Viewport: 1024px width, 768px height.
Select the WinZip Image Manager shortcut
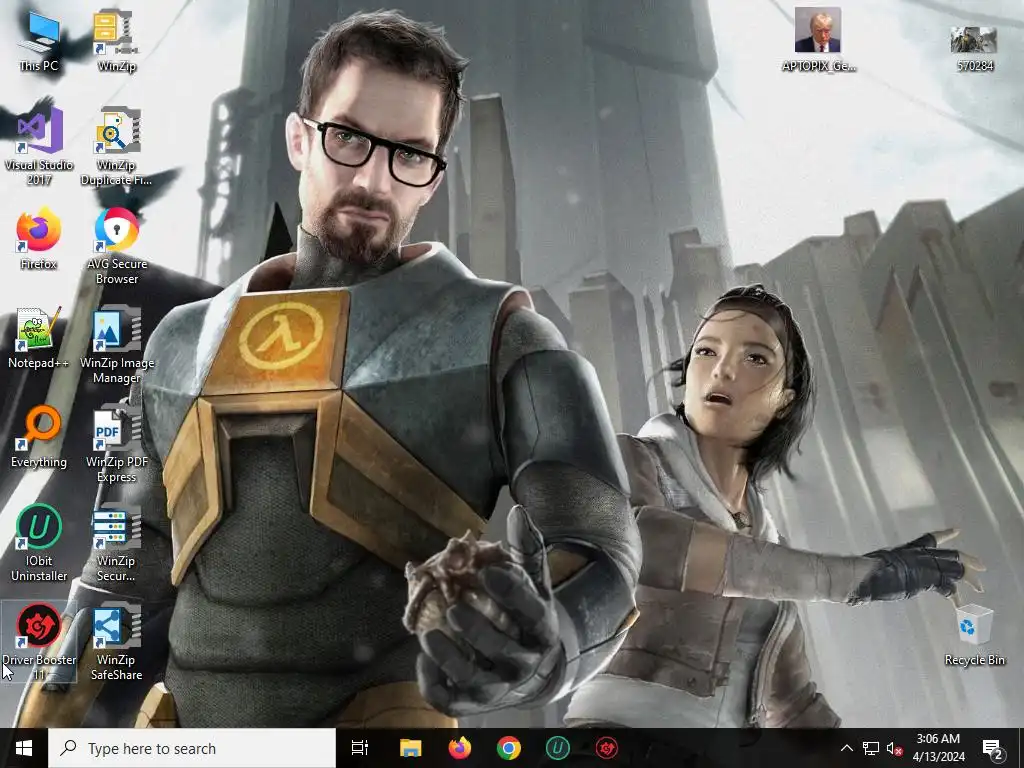[116, 346]
